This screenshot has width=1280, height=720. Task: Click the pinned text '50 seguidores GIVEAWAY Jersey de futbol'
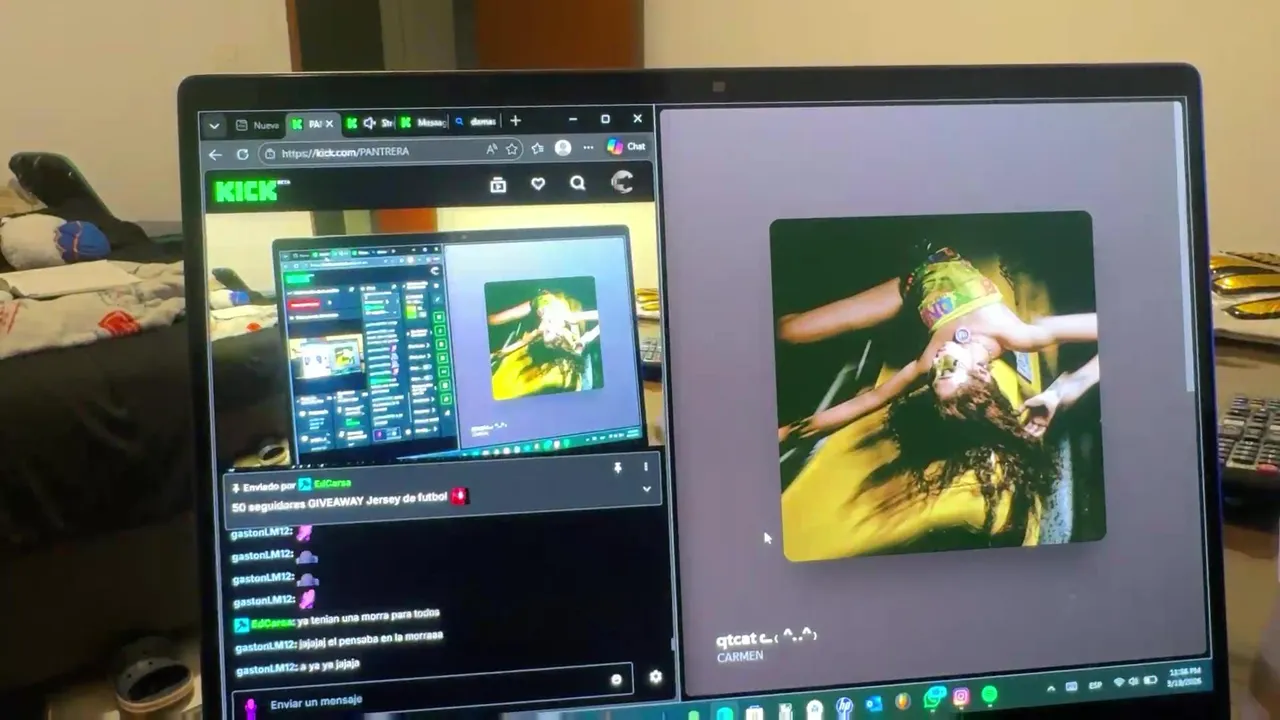[338, 501]
